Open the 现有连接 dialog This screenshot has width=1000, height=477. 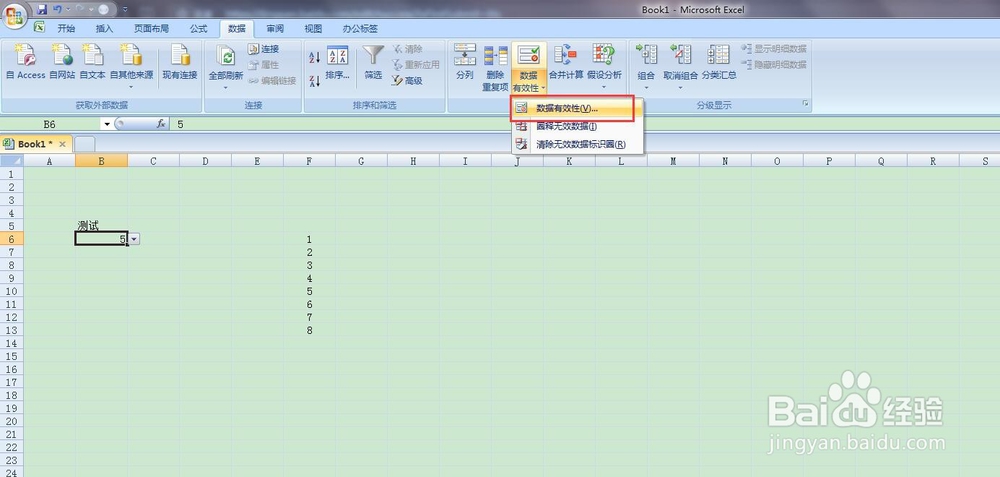tap(180, 62)
